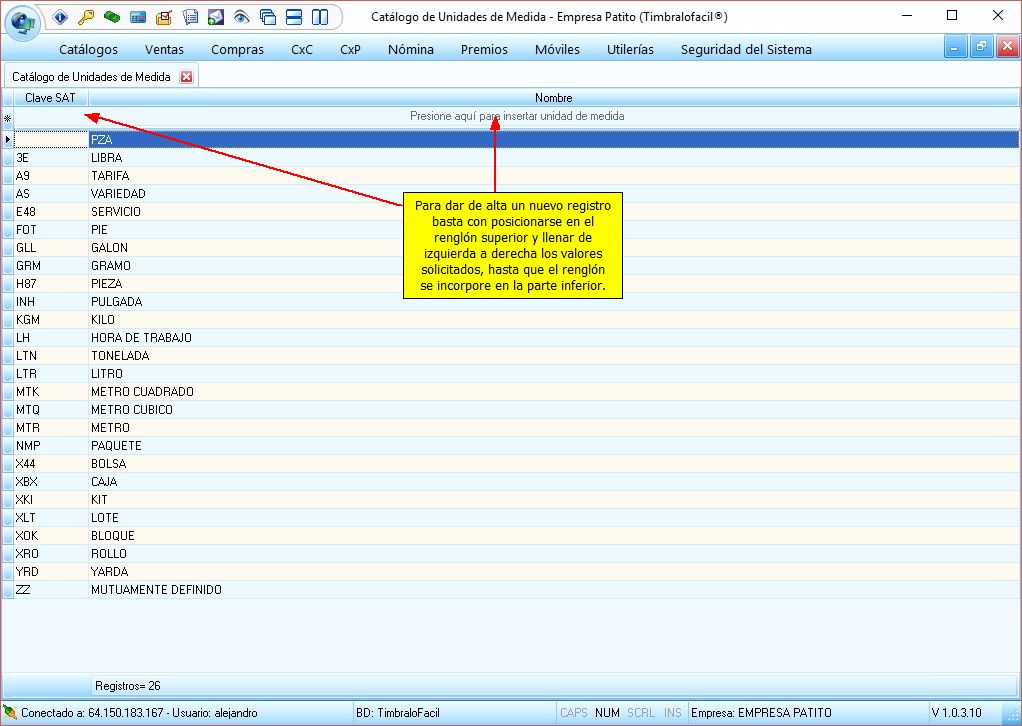The height and width of the screenshot is (726, 1022).
Task: Click the A9 clave cell
Action: click(51, 176)
